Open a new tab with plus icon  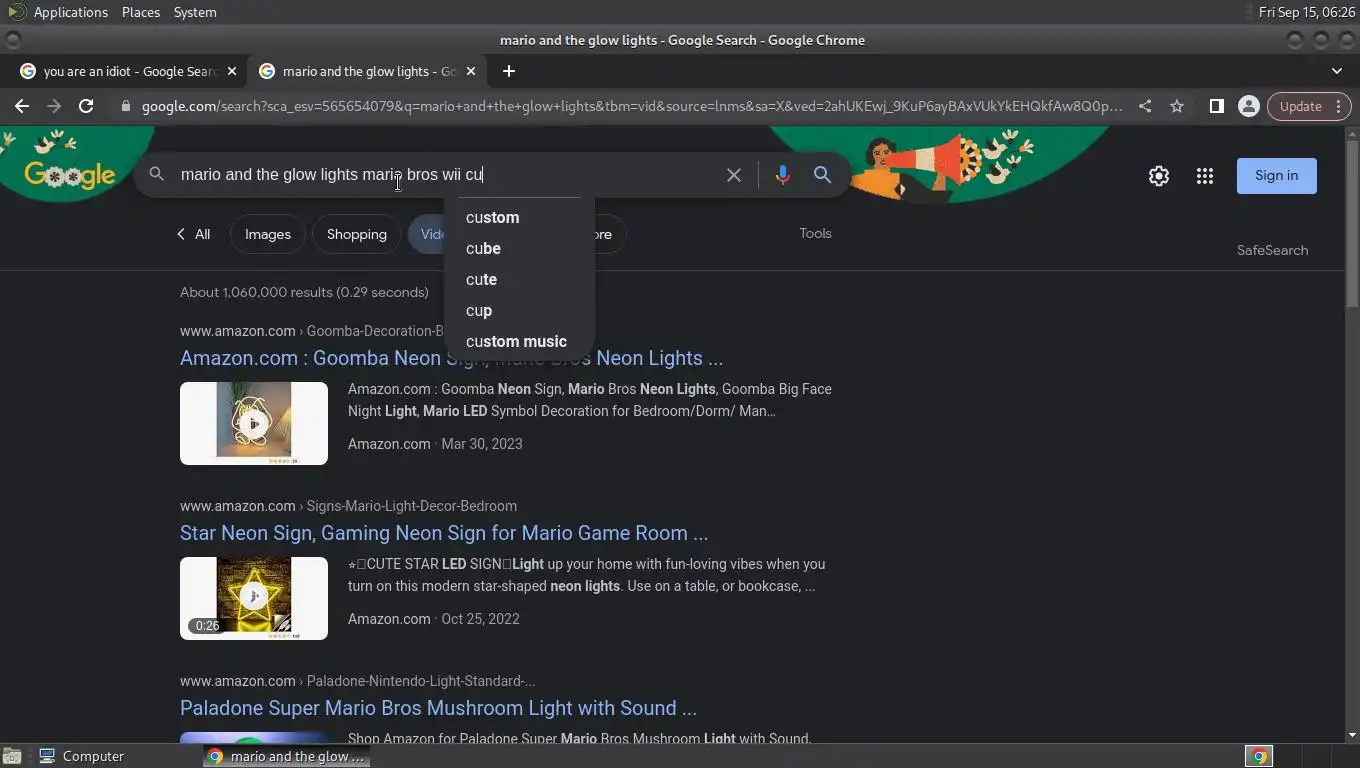tap(509, 71)
